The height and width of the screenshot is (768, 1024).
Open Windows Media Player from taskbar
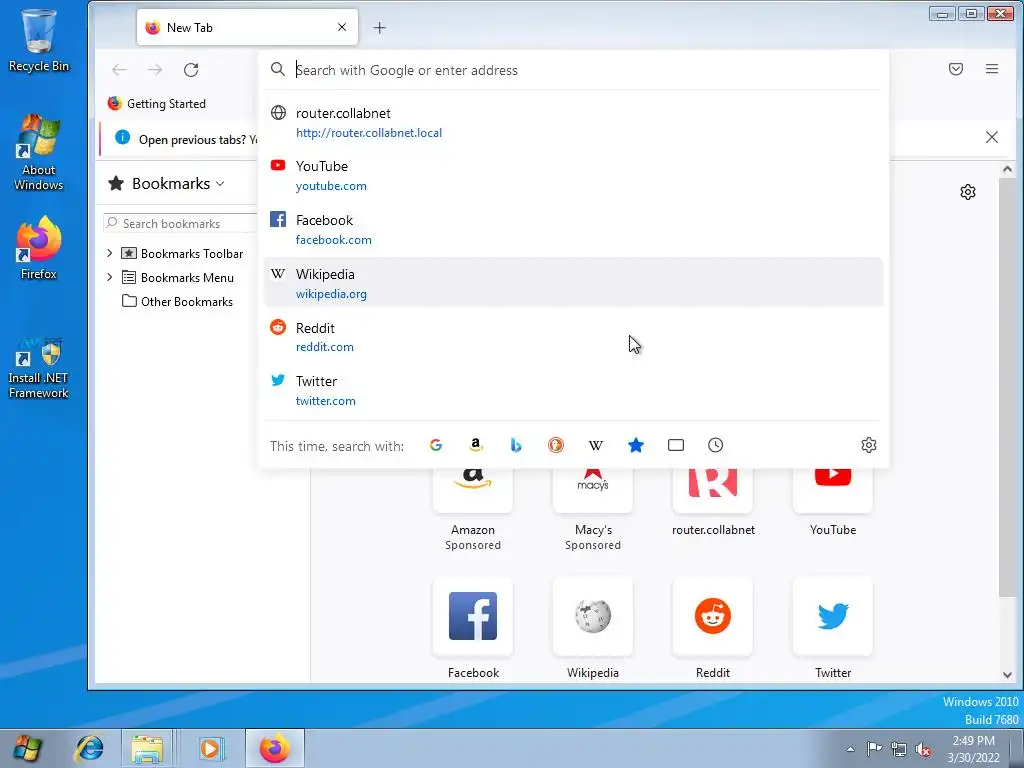click(x=210, y=748)
